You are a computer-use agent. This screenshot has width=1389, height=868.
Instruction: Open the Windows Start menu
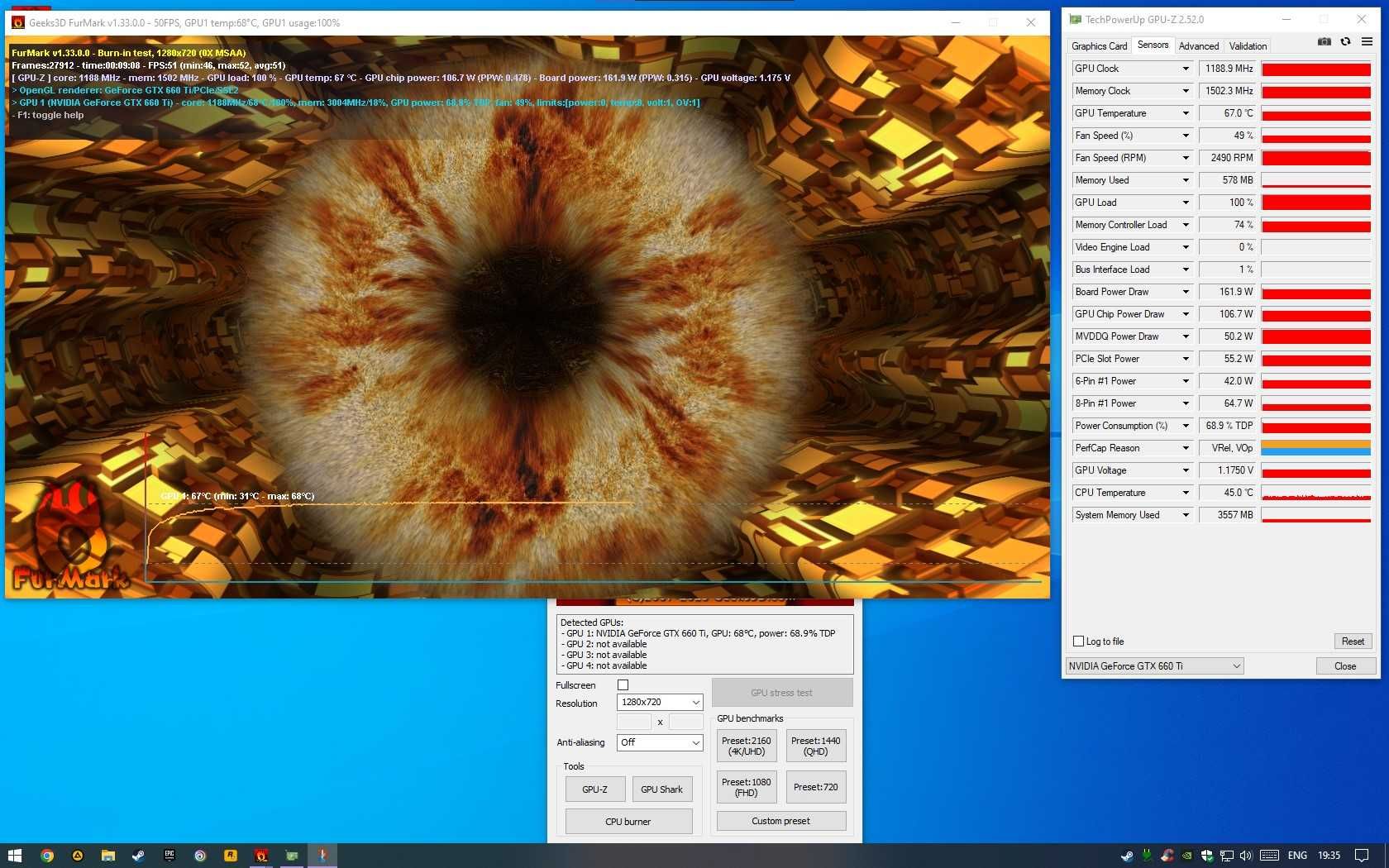coord(15,856)
